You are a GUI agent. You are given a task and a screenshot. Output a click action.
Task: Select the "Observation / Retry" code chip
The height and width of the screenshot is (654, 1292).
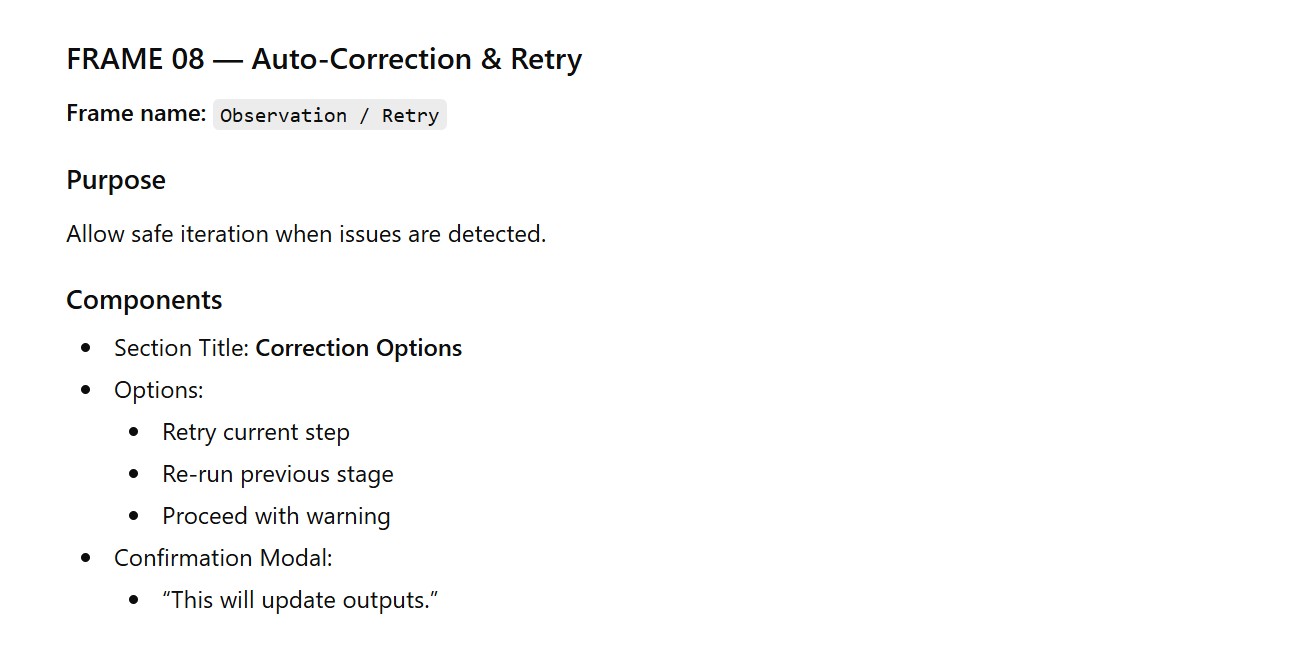tap(329, 115)
